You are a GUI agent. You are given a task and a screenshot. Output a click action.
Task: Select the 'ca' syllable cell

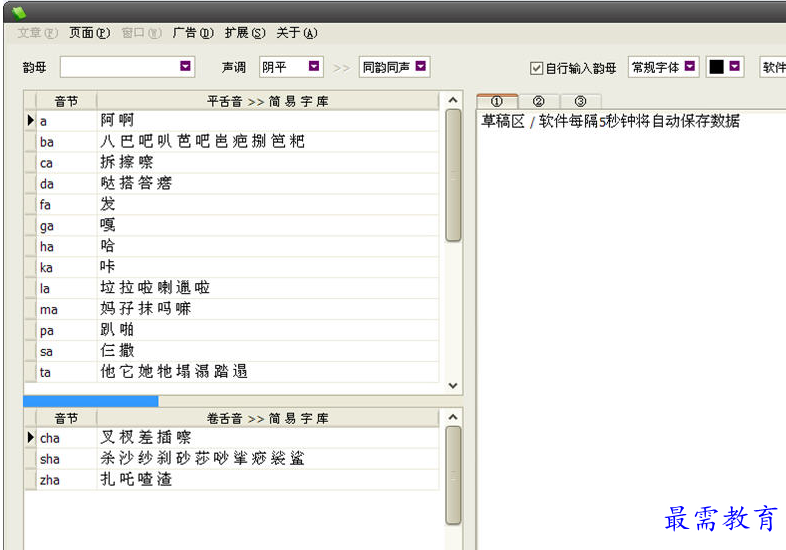(66, 163)
